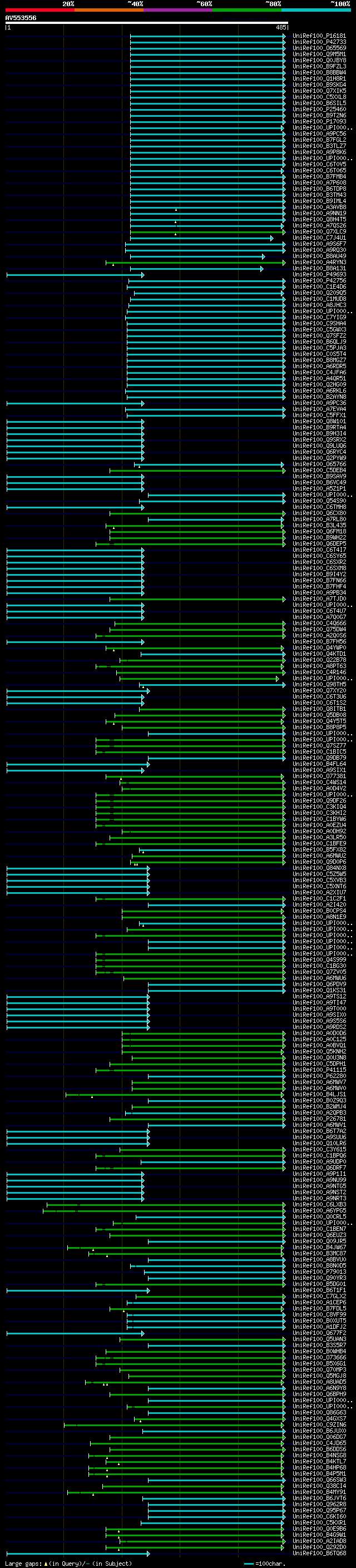Image resolution: width=356 pixels, height=1568 pixels.
Task: Select hit label UniRef100_Q54S90
Action: [x=319, y=501]
